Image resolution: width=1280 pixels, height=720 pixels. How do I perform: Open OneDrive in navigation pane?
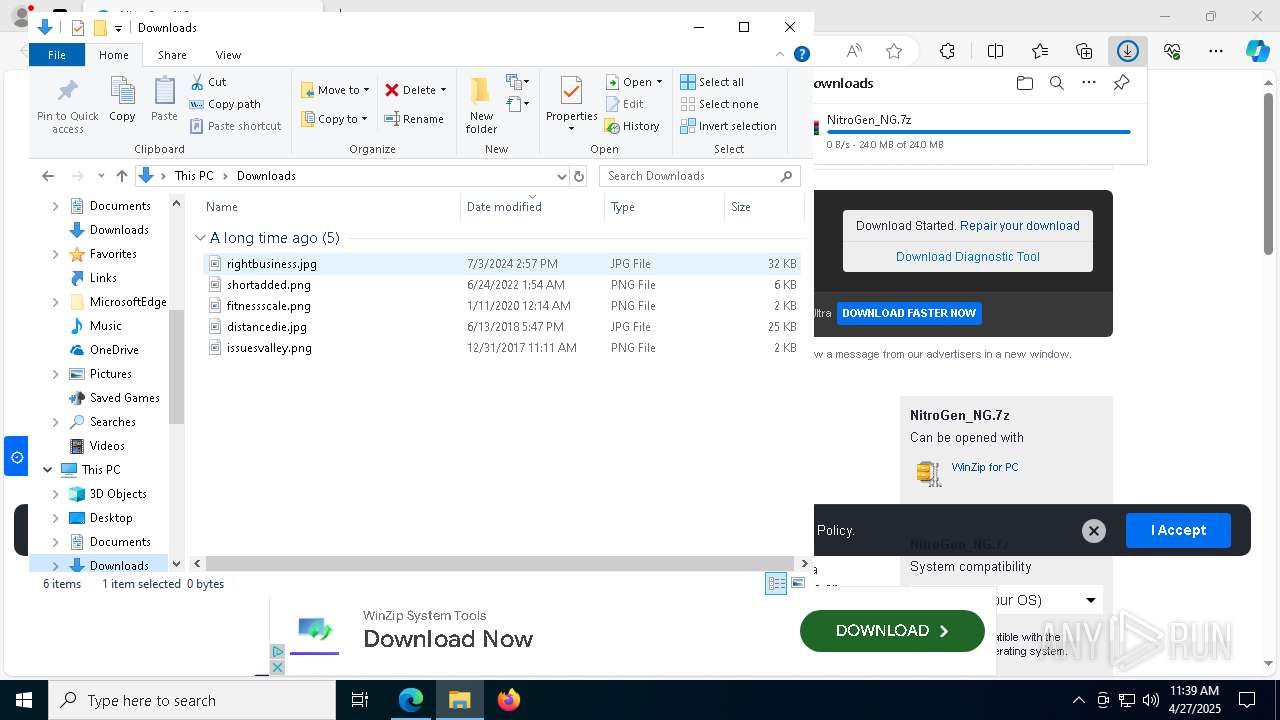pyautogui.click(x=114, y=350)
